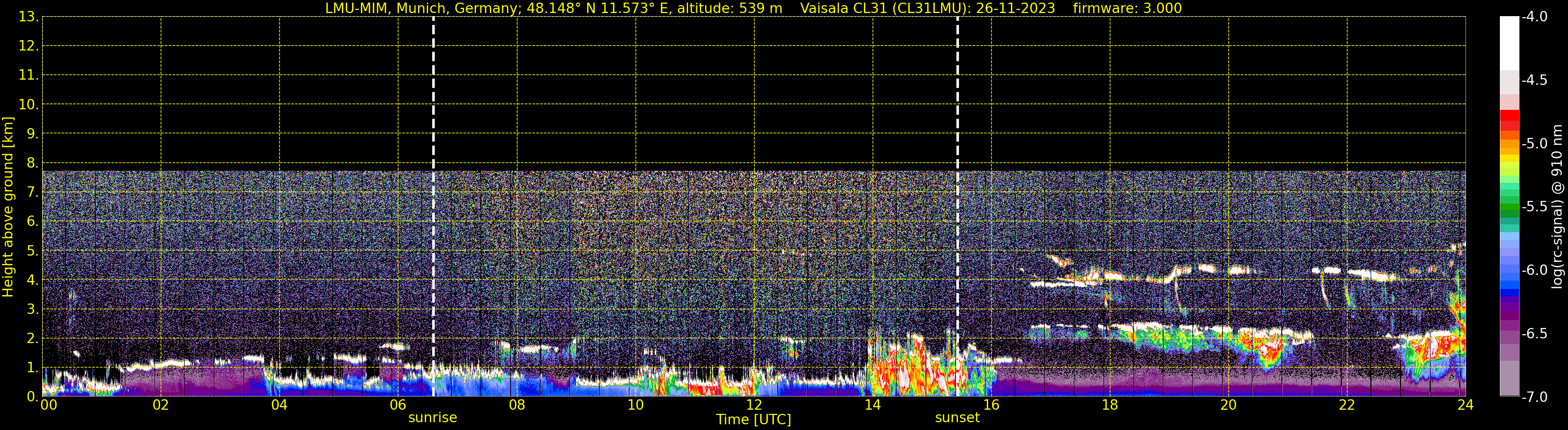
Task: Click the 'log(rc-signal) @ 910 nm' colorbar label
Action: click(x=1558, y=207)
